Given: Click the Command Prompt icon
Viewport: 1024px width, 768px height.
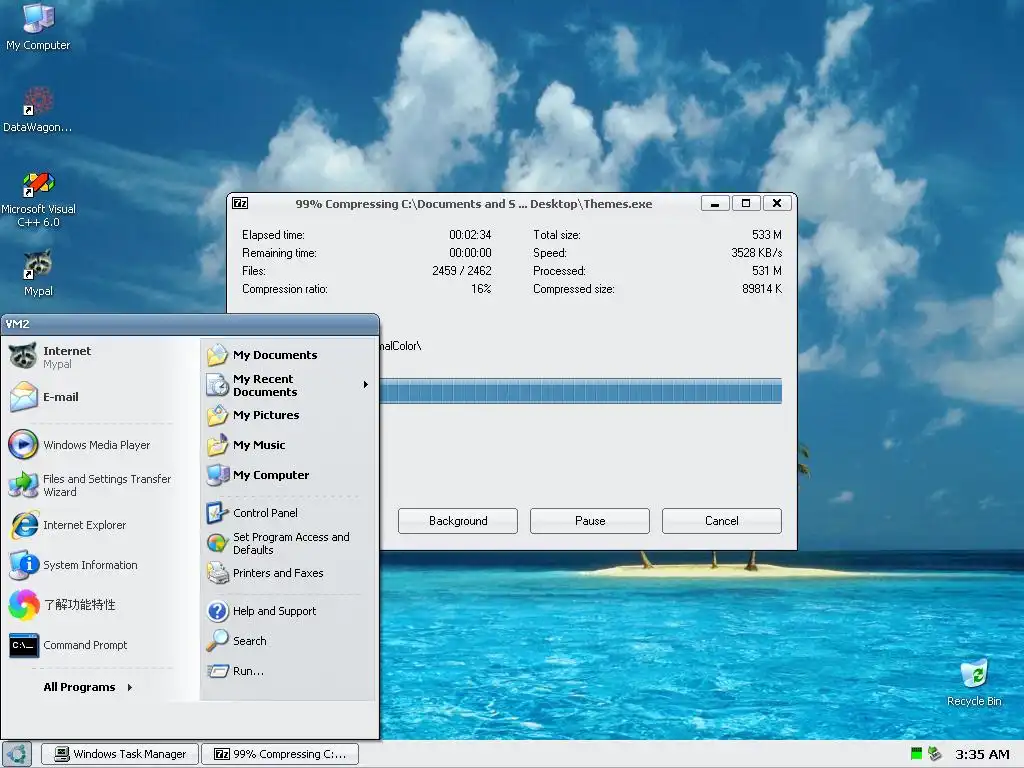Looking at the screenshot, I should (x=23, y=645).
